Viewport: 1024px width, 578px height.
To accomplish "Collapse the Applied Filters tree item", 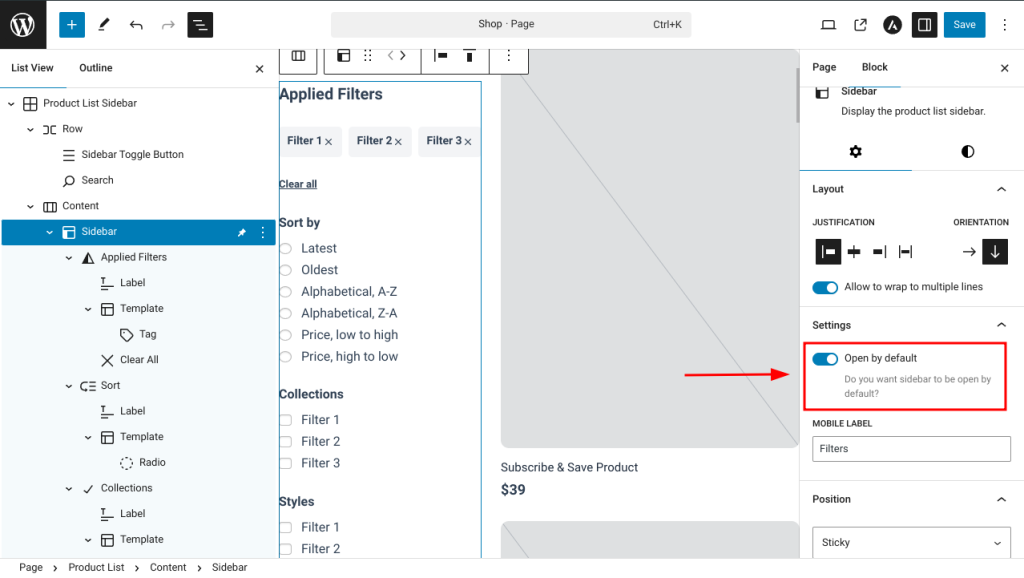I will 69,258.
